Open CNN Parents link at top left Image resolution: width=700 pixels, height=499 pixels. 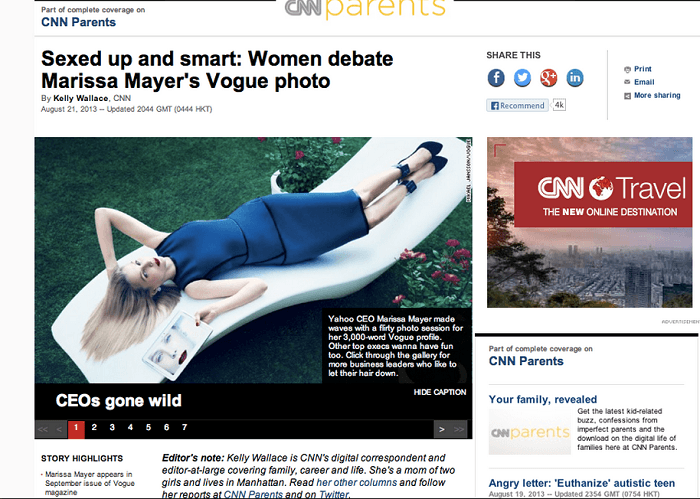coord(79,22)
